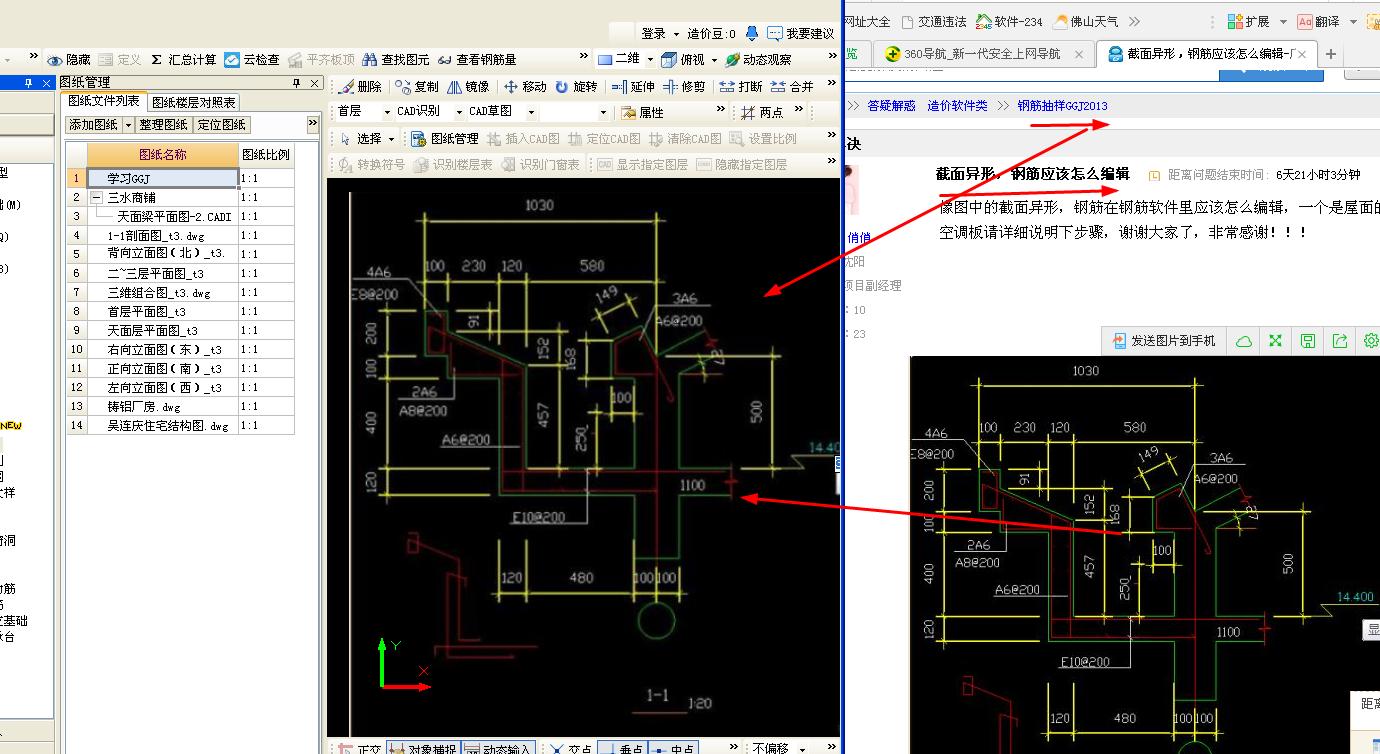1380x754 pixels.
Task: Collapse the 三水商铺 tree node
Action: pyautogui.click(x=96, y=198)
